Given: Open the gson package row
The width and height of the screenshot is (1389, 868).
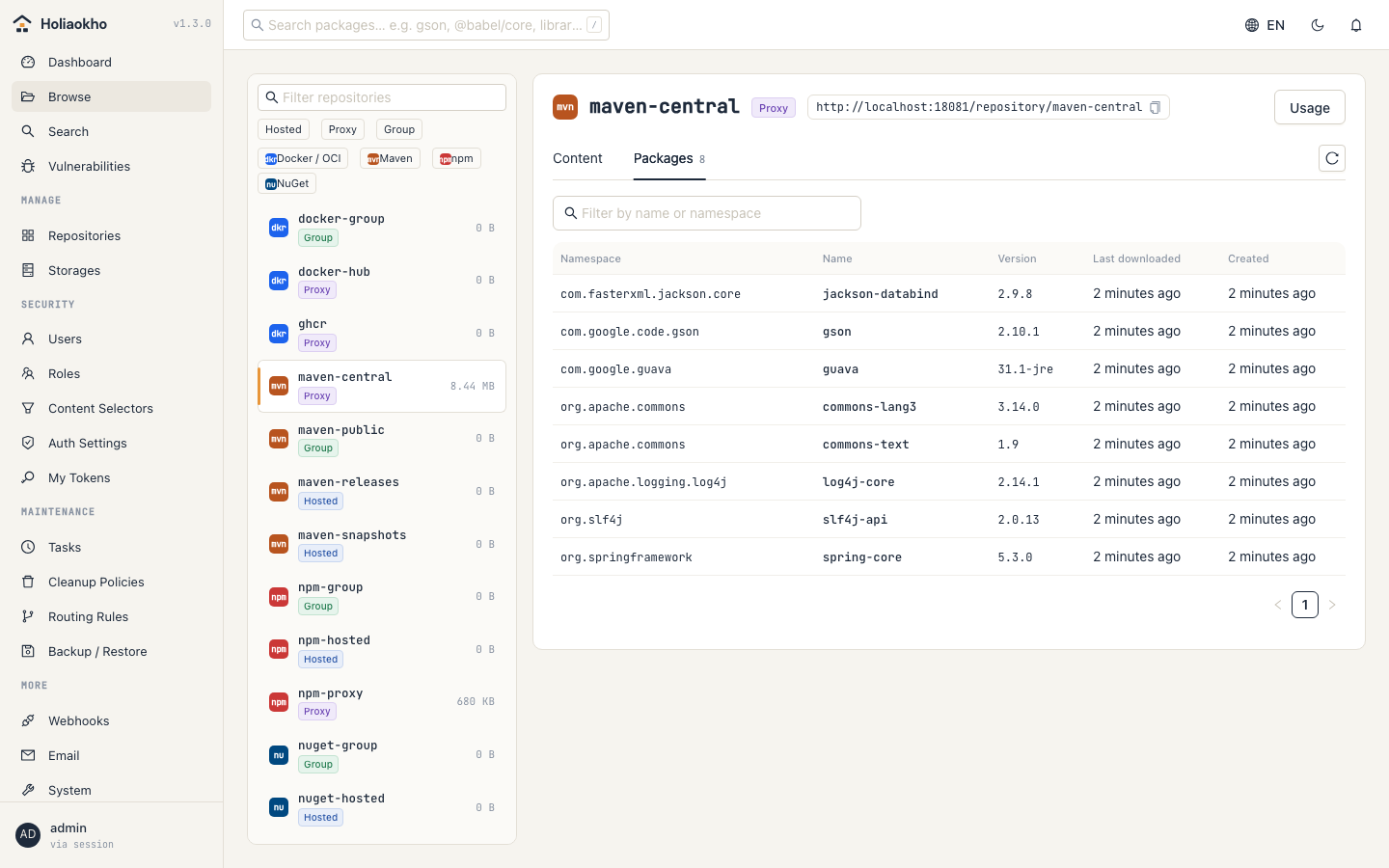Looking at the screenshot, I should tap(949, 331).
